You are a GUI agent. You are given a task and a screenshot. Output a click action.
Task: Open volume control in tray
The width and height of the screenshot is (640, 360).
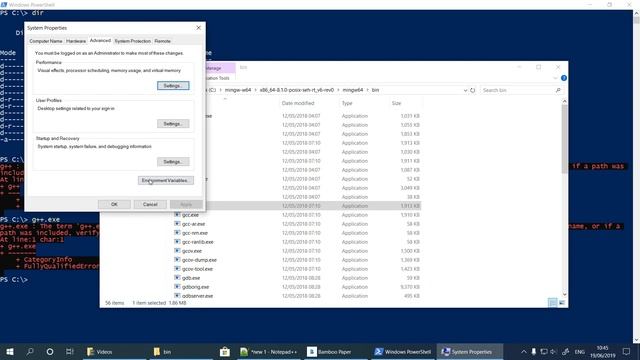[553, 351]
